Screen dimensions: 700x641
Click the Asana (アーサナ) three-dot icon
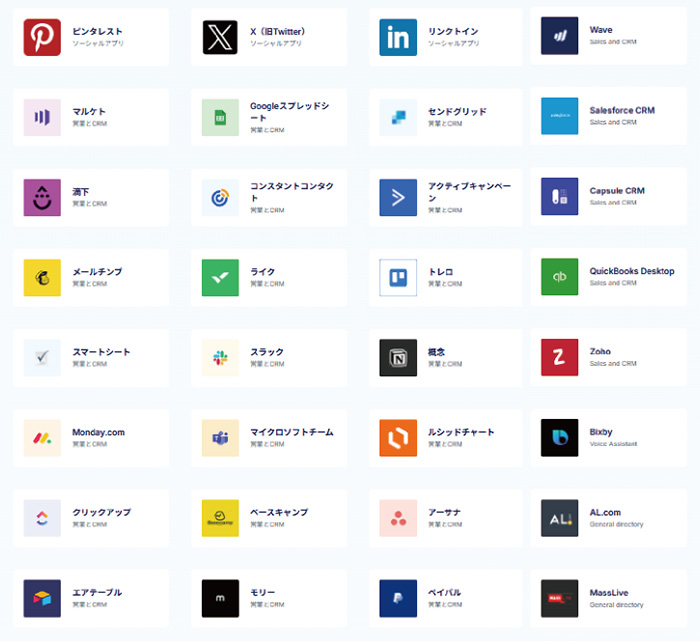click(x=398, y=518)
